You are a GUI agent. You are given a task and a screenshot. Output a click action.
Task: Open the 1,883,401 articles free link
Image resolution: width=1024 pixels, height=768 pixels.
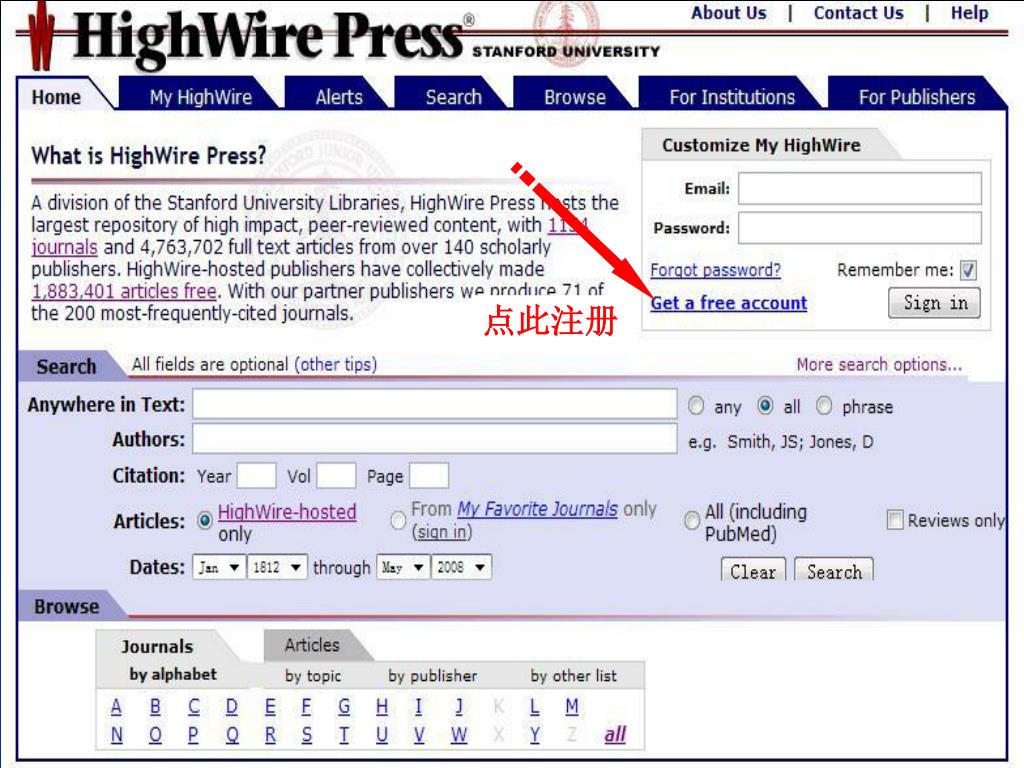[x=124, y=291]
